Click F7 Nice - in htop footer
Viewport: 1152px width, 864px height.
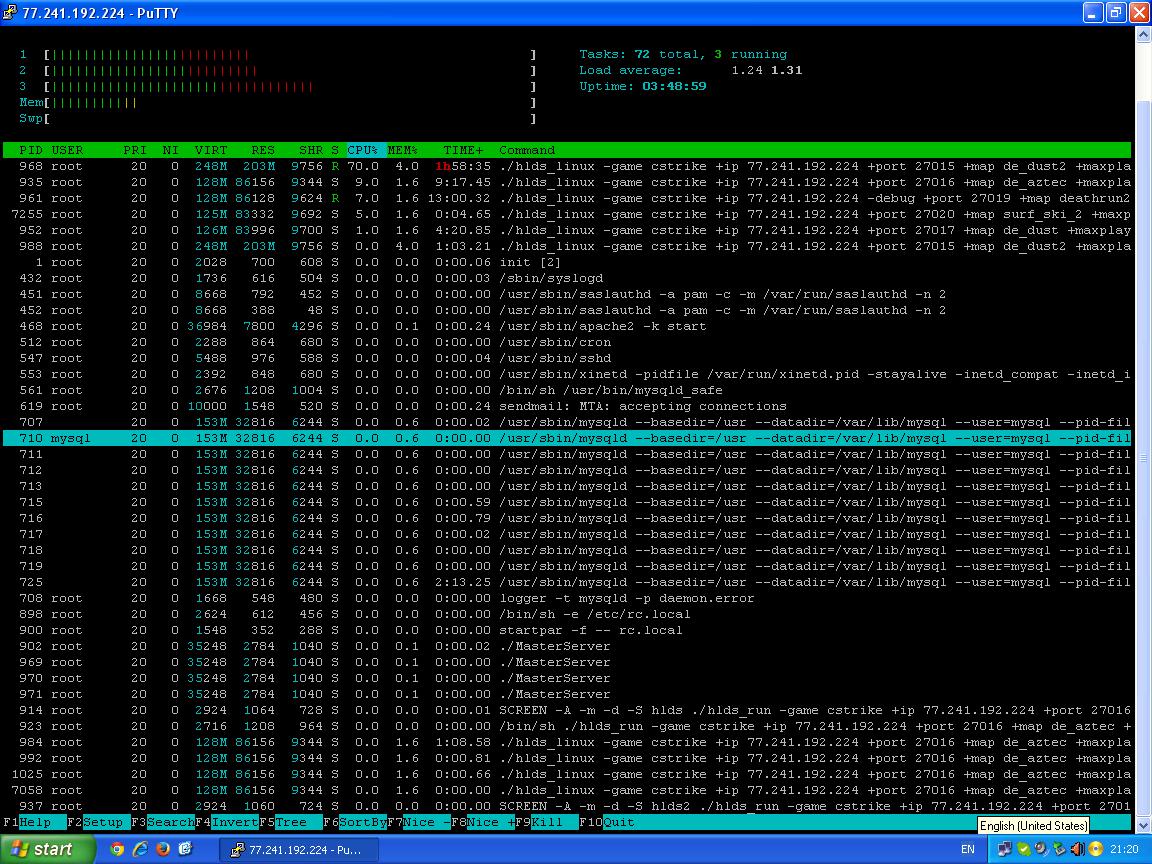tap(418, 822)
